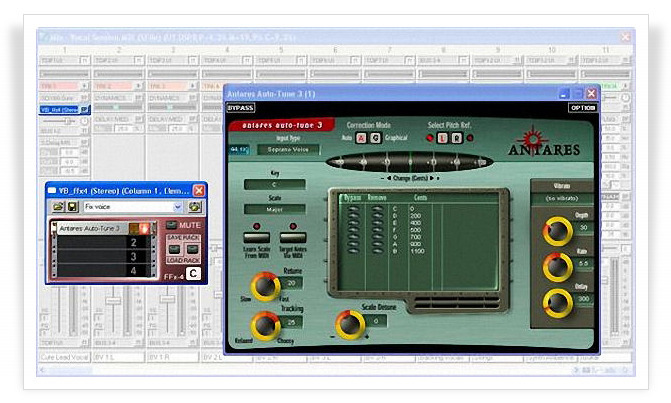The width and height of the screenshot is (671, 403).
Task: Select empty rack slot 3
Action: [104, 256]
